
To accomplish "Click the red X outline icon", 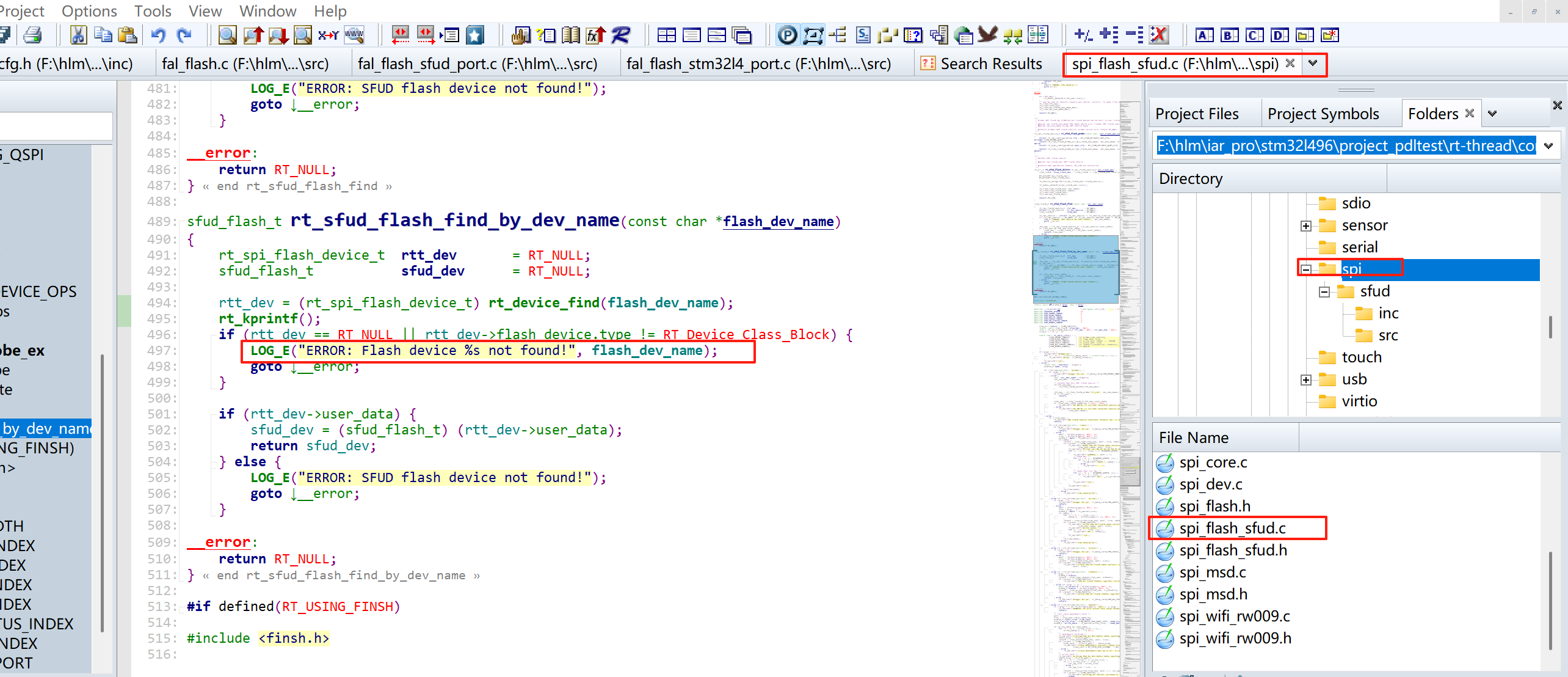I will point(1158,35).
